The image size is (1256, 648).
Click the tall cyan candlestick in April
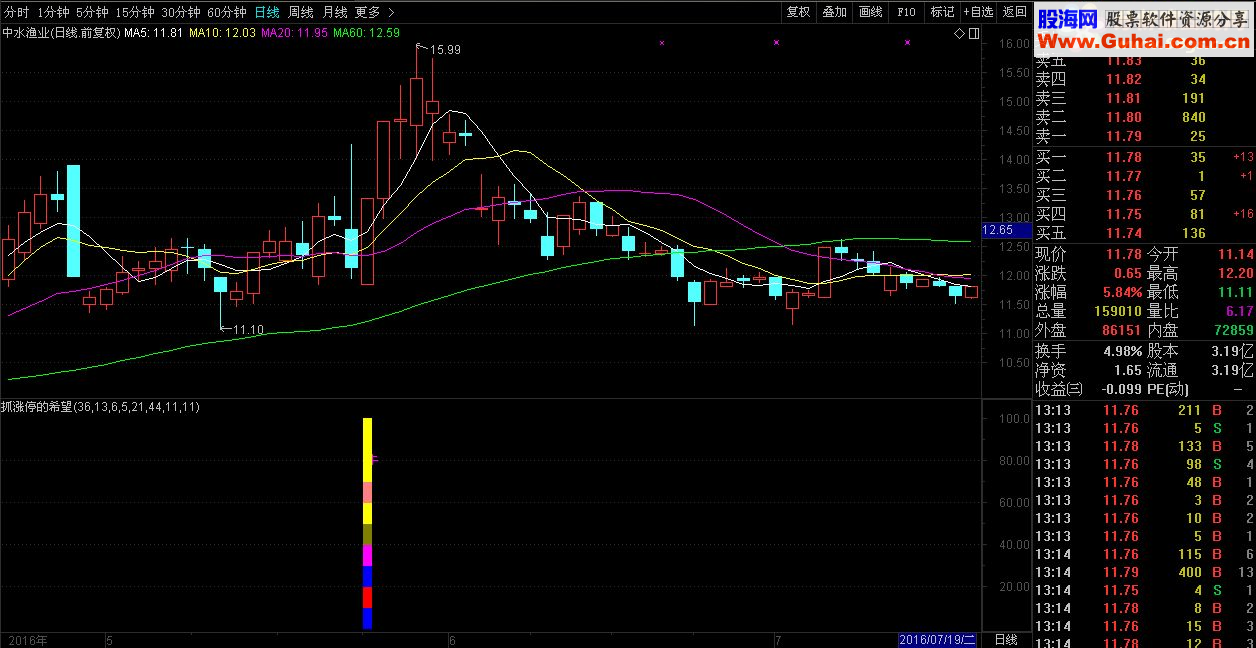tap(73, 220)
